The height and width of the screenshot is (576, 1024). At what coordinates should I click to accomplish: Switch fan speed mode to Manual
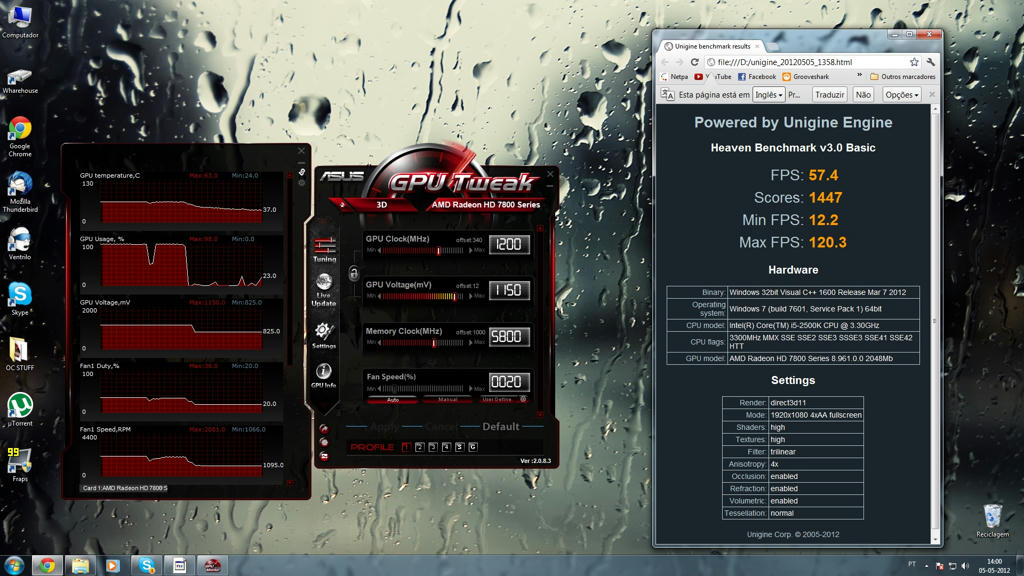point(446,399)
